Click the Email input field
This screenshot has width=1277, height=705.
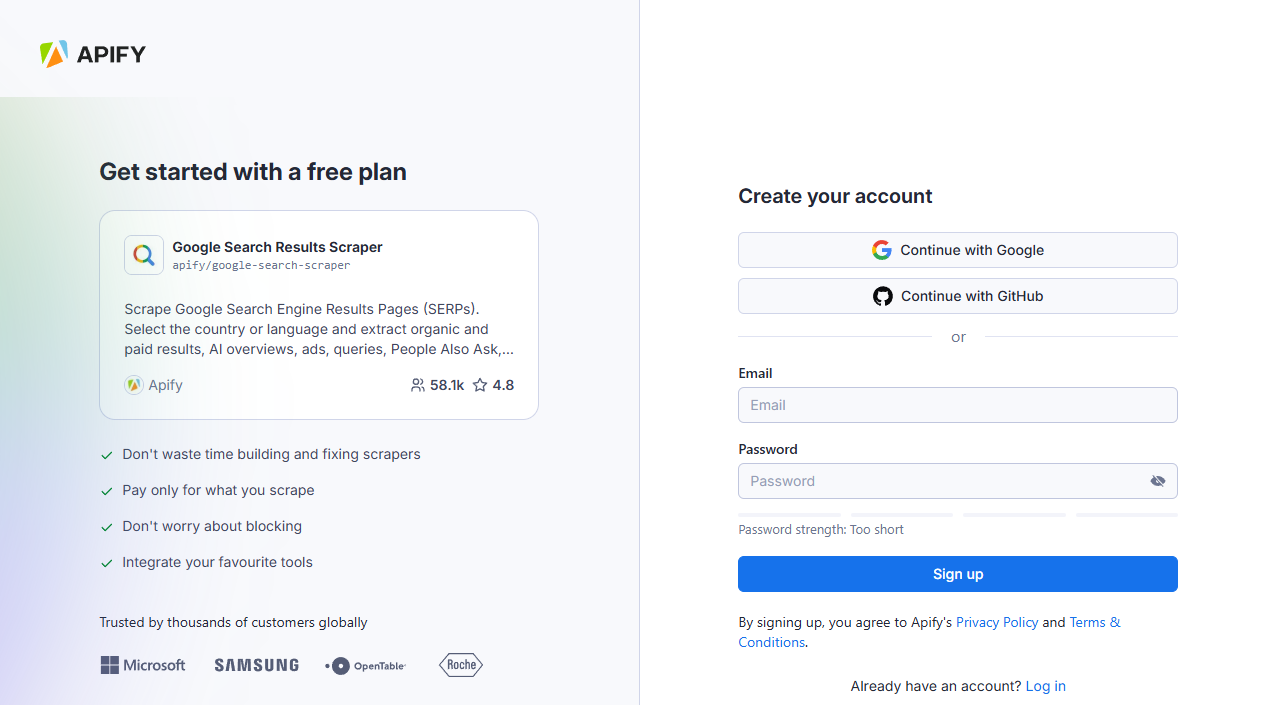957,405
